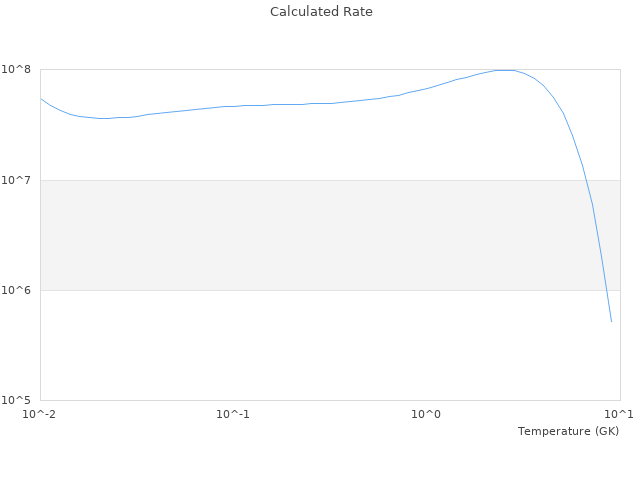The image size is (640, 480).
Task: Click the "Calculated Rate" chart title
Action: tap(320, 12)
